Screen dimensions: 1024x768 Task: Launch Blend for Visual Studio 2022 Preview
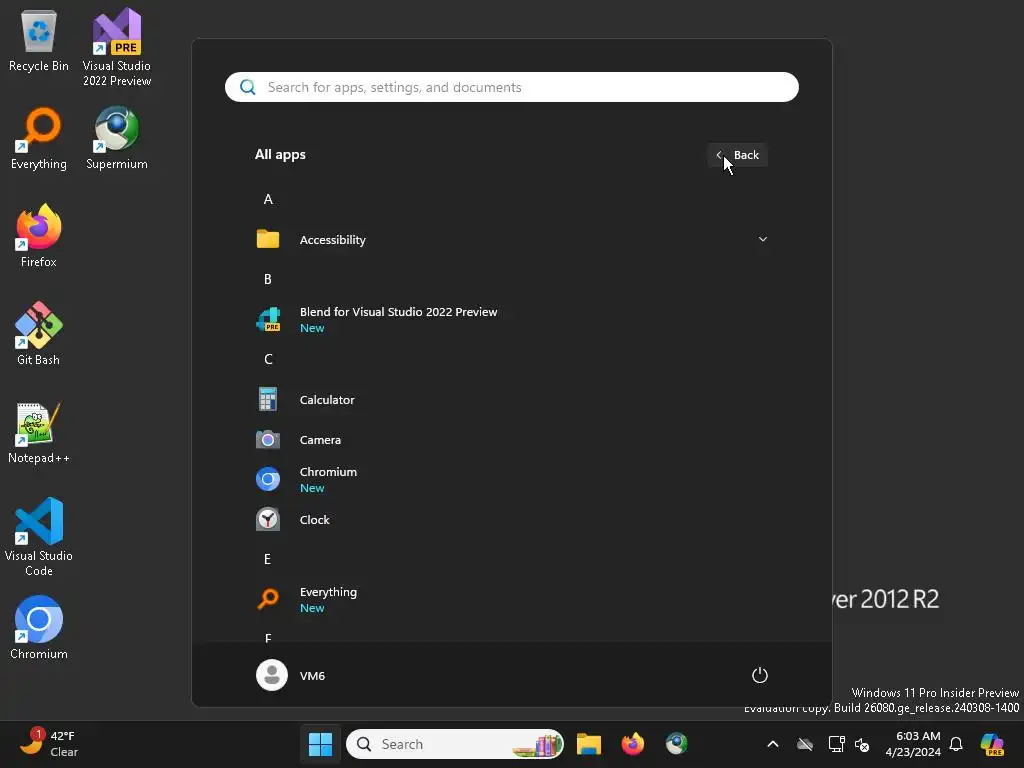511,319
